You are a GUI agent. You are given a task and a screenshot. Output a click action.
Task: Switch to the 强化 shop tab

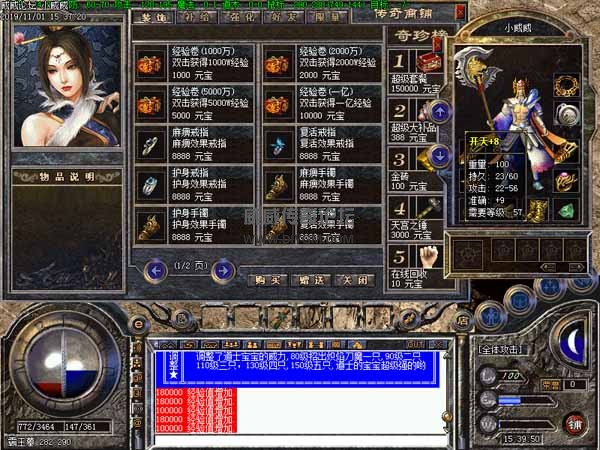click(x=241, y=18)
